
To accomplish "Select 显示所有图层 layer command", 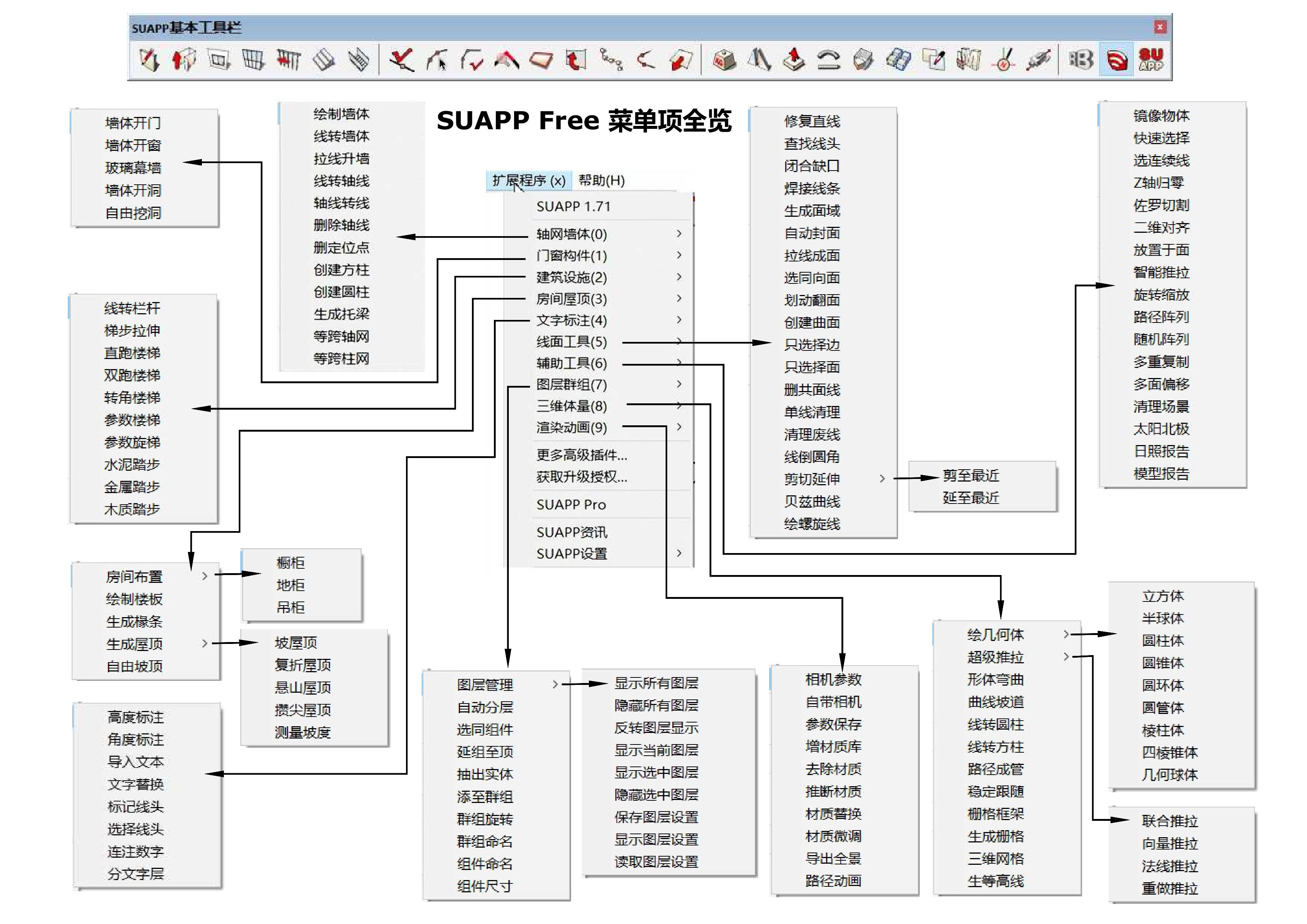I will pos(656,683).
